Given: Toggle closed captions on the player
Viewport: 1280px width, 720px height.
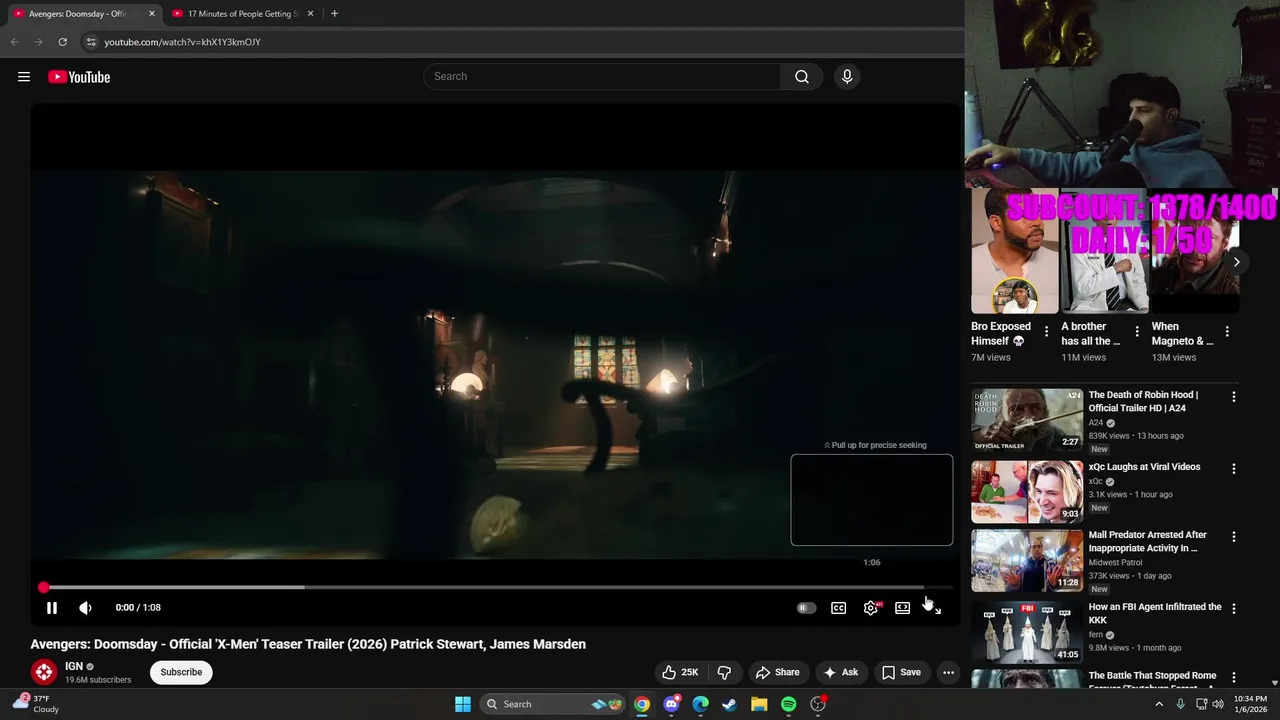Looking at the screenshot, I should pyautogui.click(x=838, y=607).
